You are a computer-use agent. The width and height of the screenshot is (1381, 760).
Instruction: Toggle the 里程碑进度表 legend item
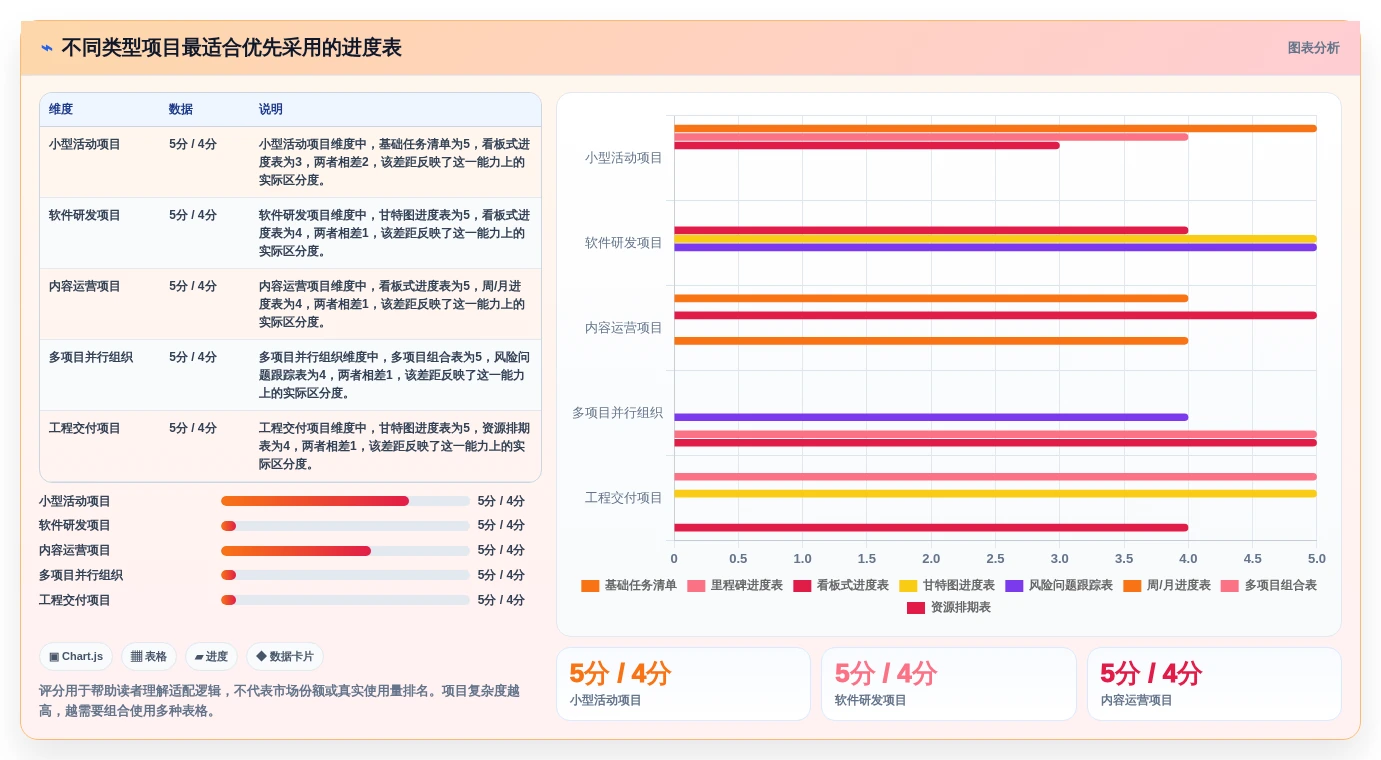pyautogui.click(x=735, y=585)
